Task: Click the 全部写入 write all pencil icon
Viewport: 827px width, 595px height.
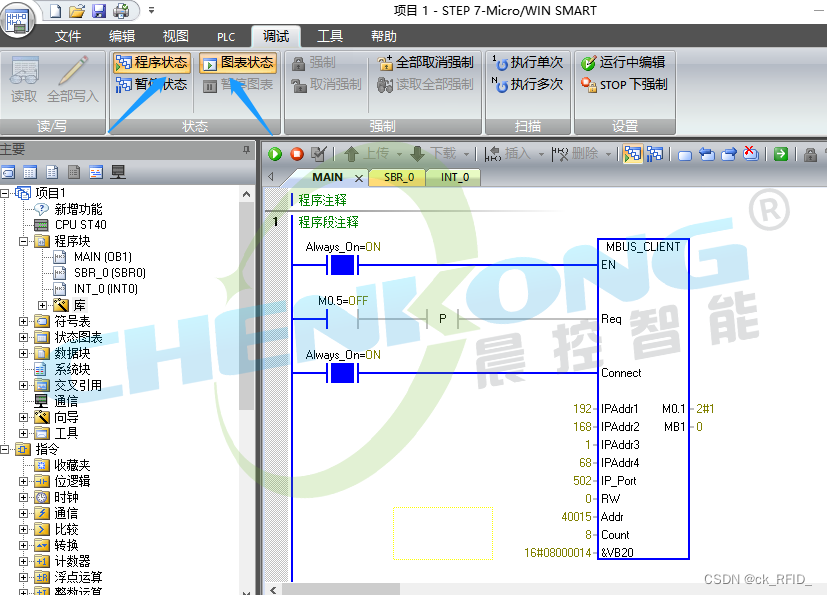Action: click(73, 79)
